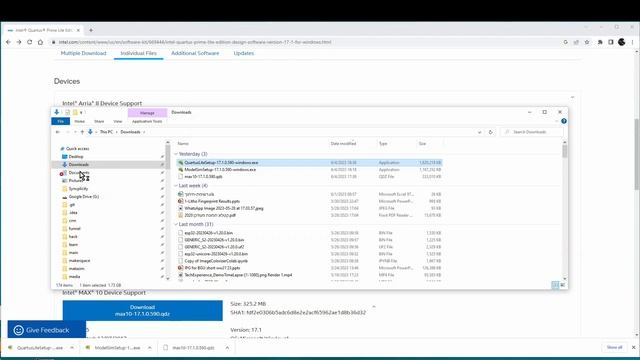
Task: Click Show all downloads button
Action: coord(614,347)
